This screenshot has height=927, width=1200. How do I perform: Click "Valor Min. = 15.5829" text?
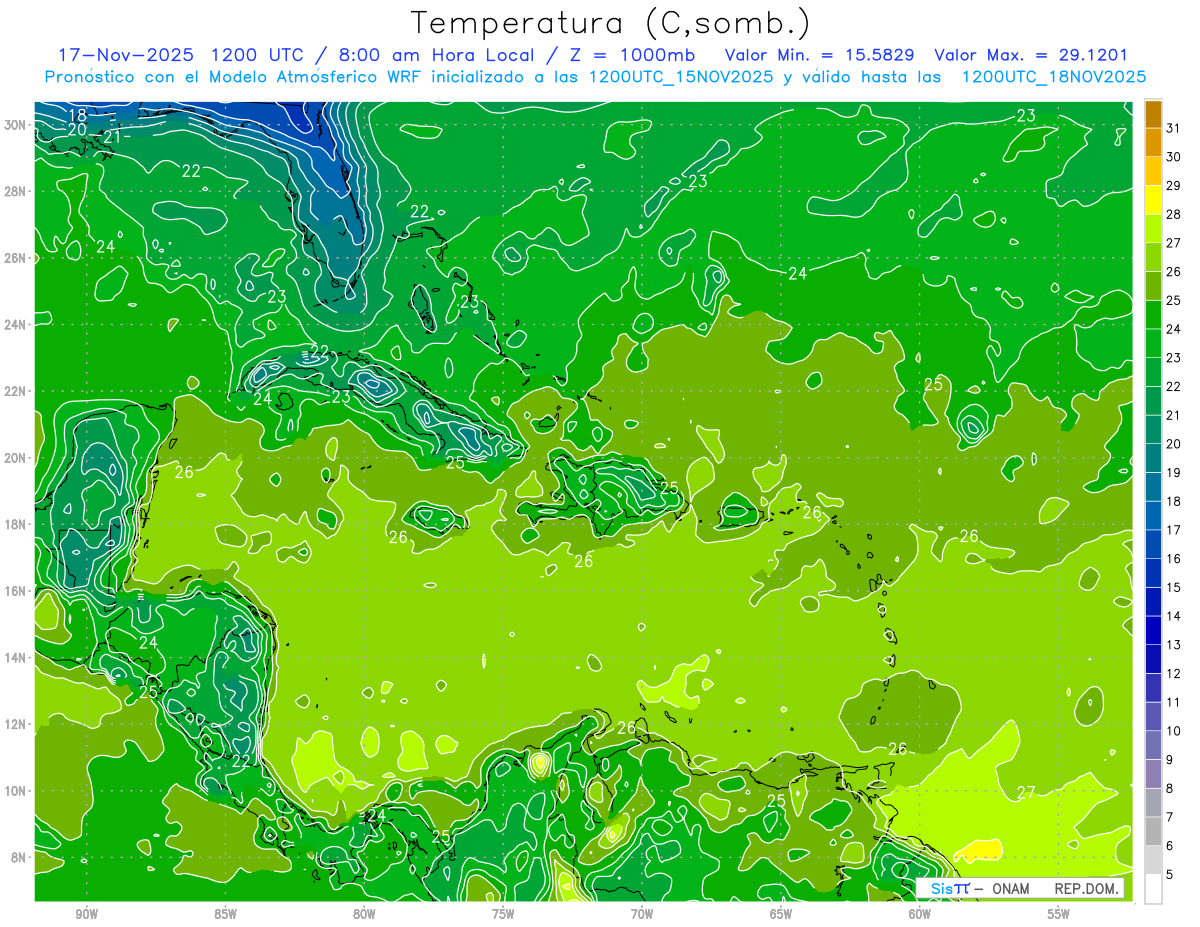pyautogui.click(x=821, y=55)
